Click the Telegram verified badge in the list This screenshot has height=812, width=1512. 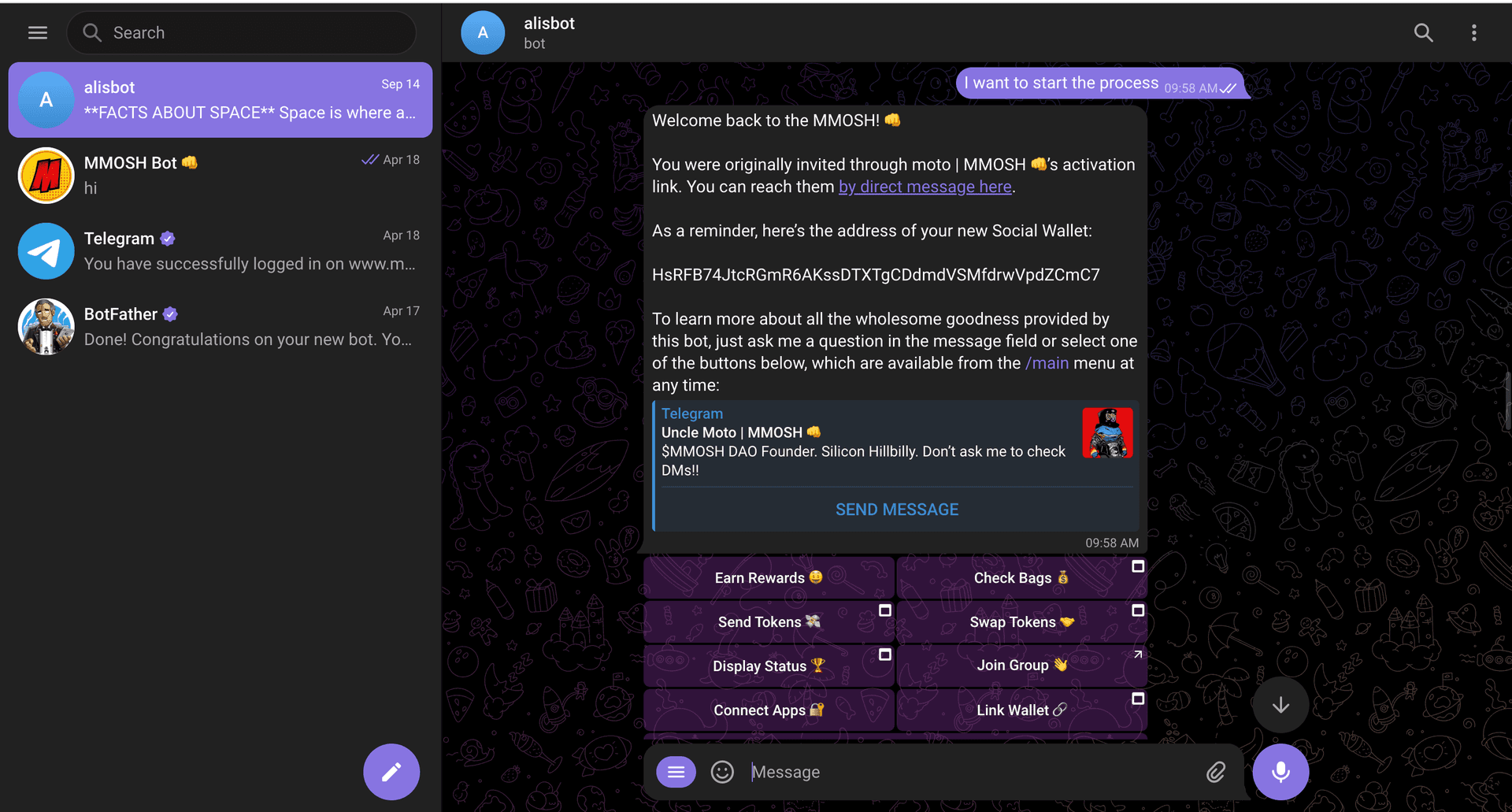point(167,239)
